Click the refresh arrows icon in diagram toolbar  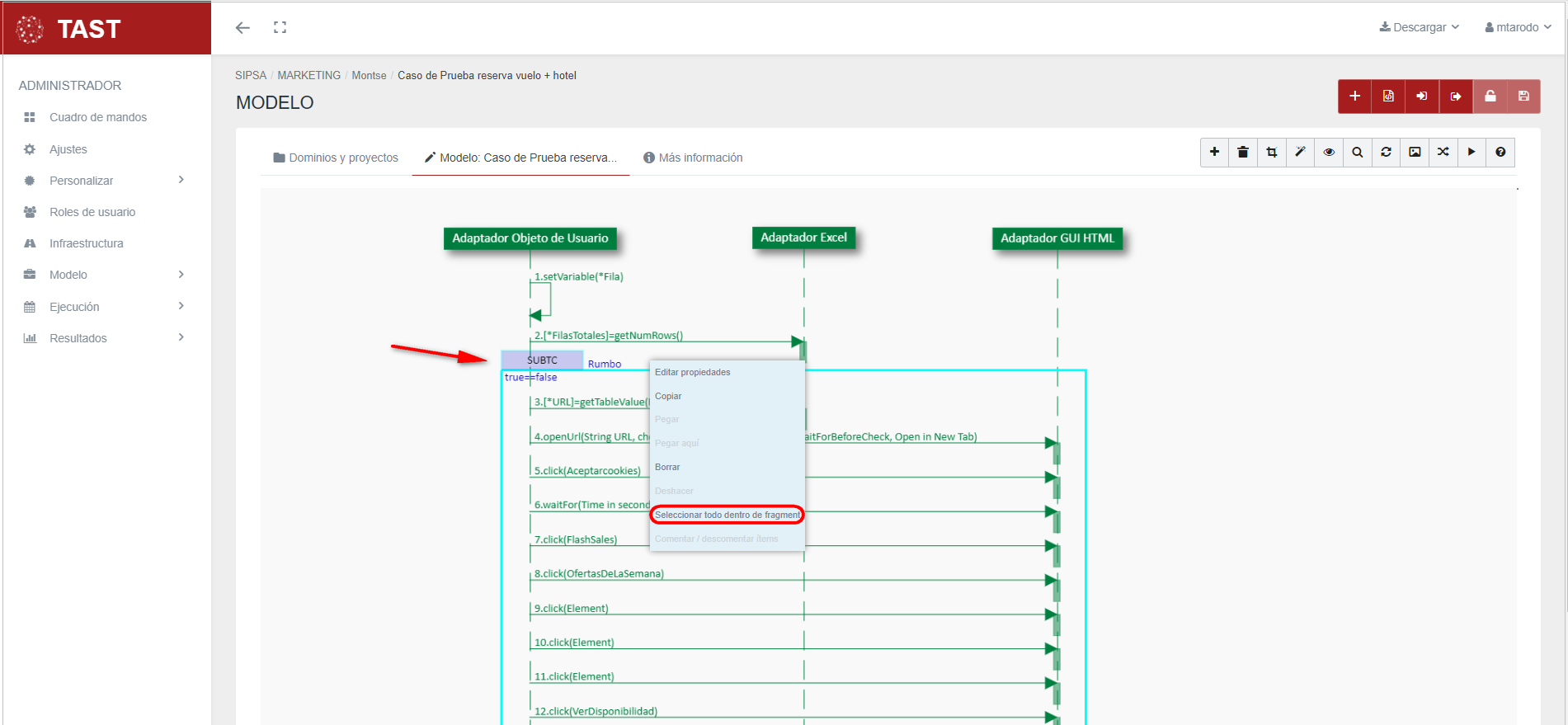[x=1386, y=152]
